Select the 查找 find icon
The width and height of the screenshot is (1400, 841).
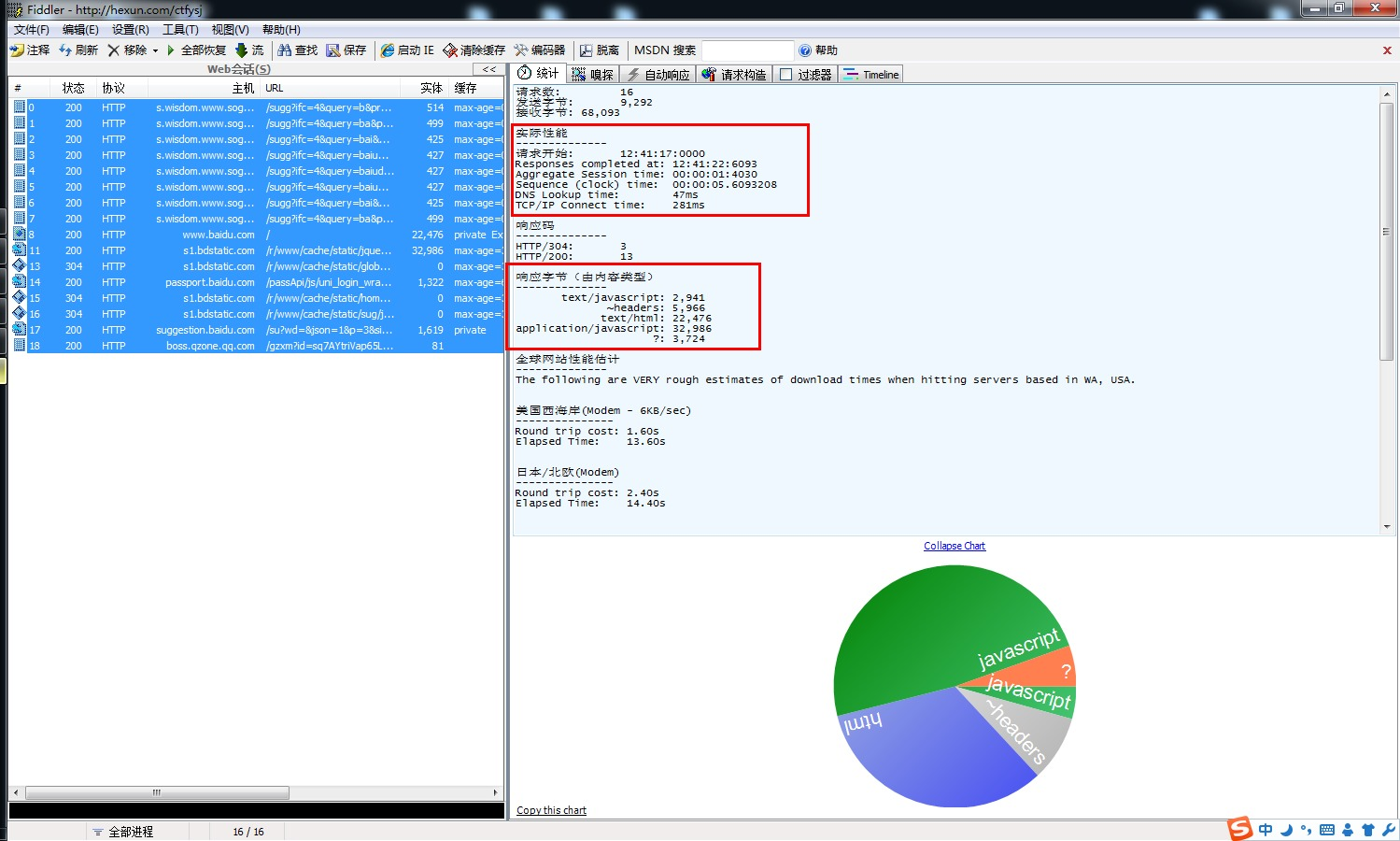click(296, 50)
